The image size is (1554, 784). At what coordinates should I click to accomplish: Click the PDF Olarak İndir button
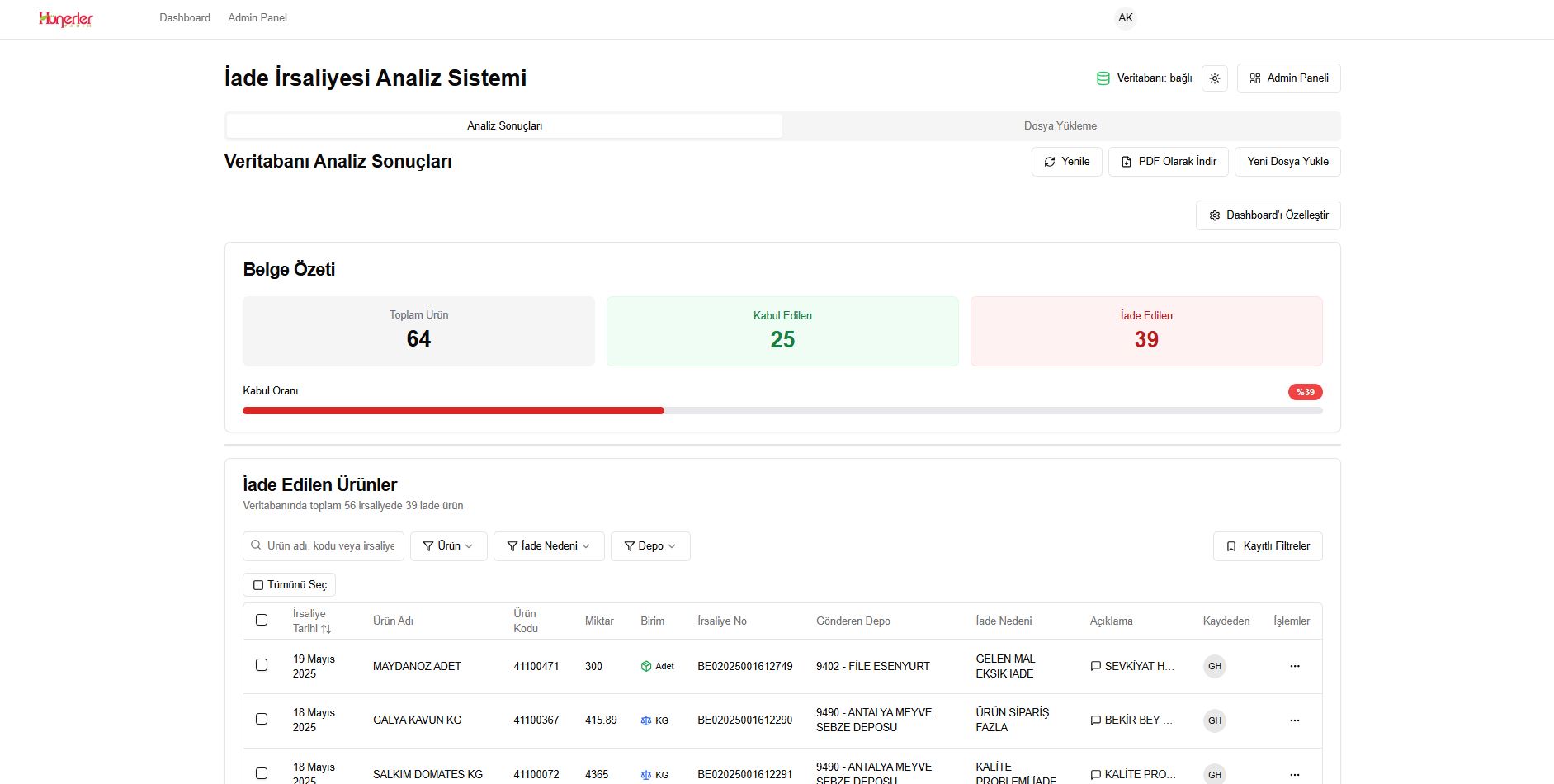coord(1168,162)
